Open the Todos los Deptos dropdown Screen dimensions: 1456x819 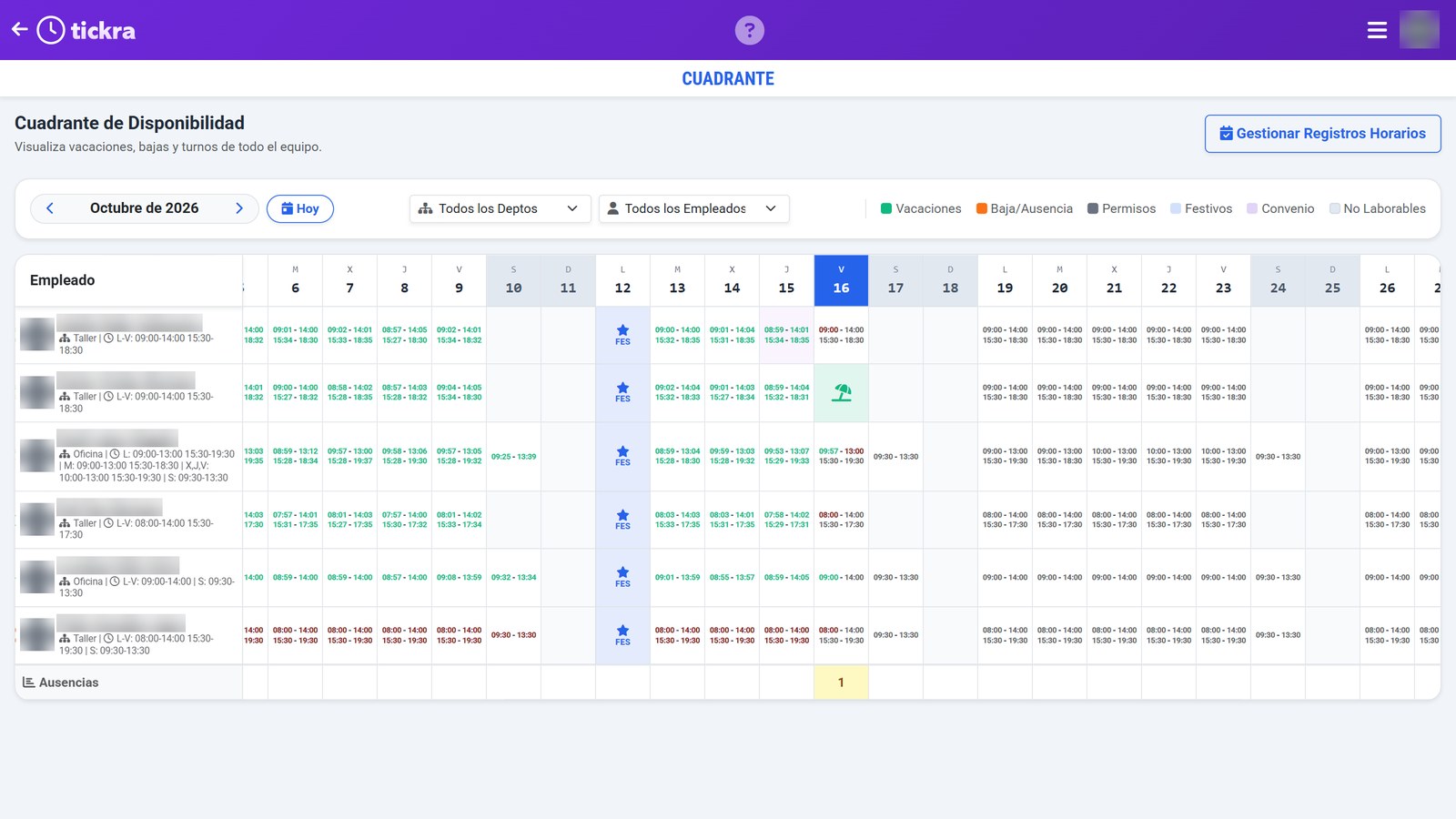pos(500,208)
